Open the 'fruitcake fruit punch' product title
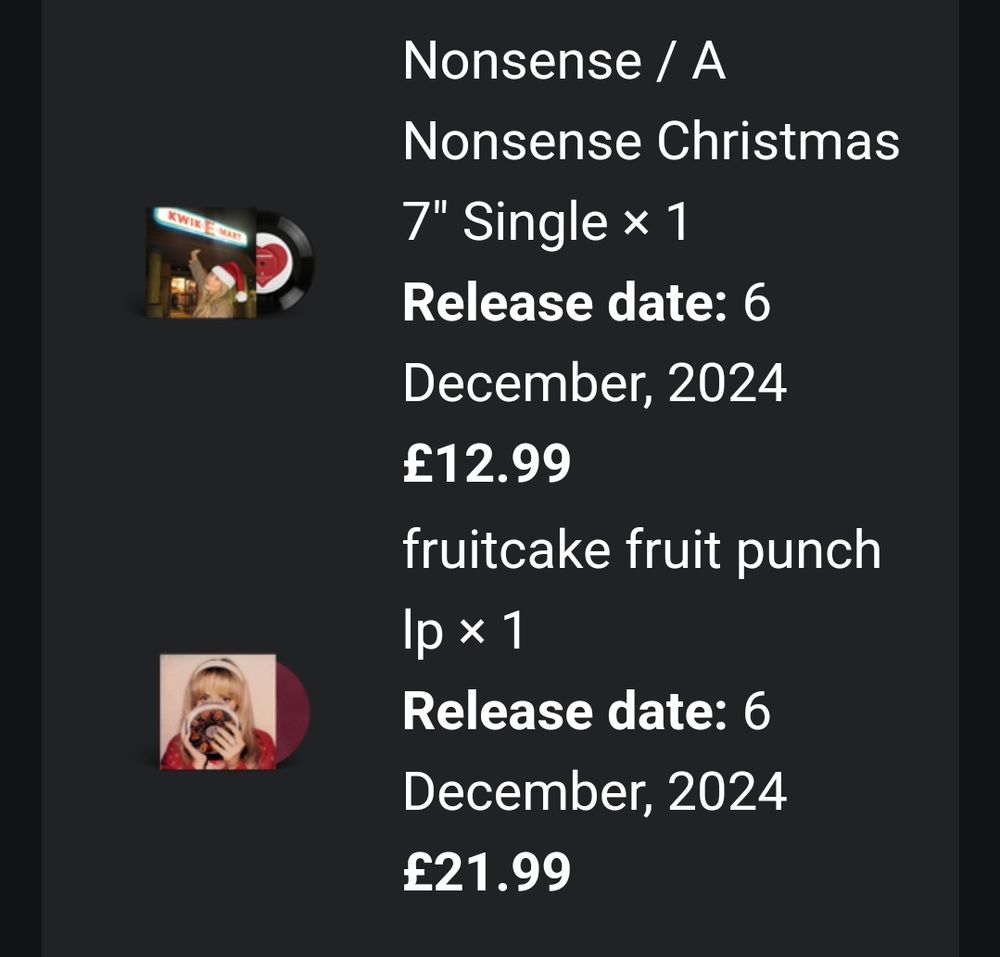The width and height of the screenshot is (1000, 957). (642, 550)
